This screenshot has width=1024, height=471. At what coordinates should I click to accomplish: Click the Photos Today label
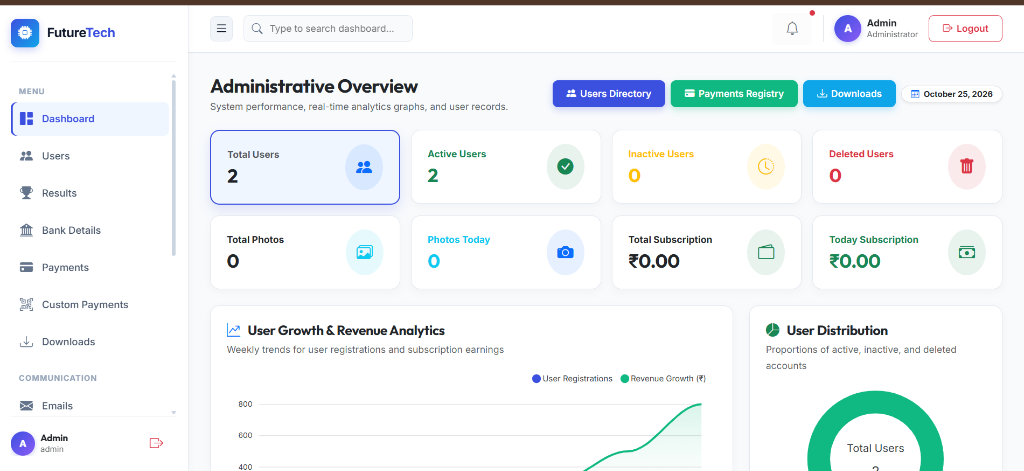pyautogui.click(x=459, y=240)
